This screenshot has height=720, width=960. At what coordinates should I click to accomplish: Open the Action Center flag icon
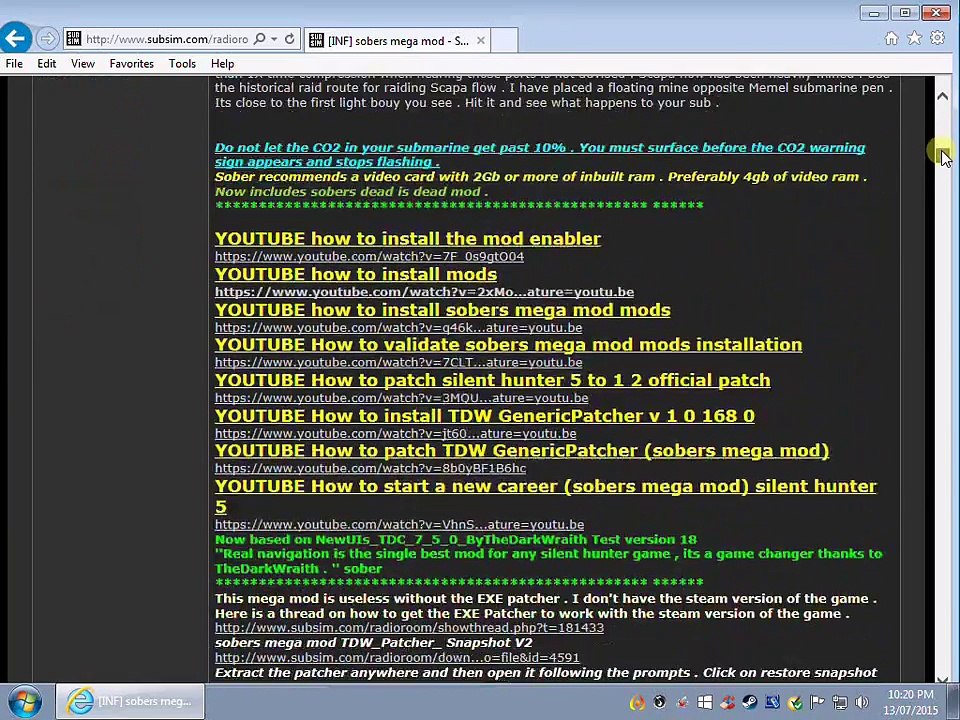pos(817,702)
